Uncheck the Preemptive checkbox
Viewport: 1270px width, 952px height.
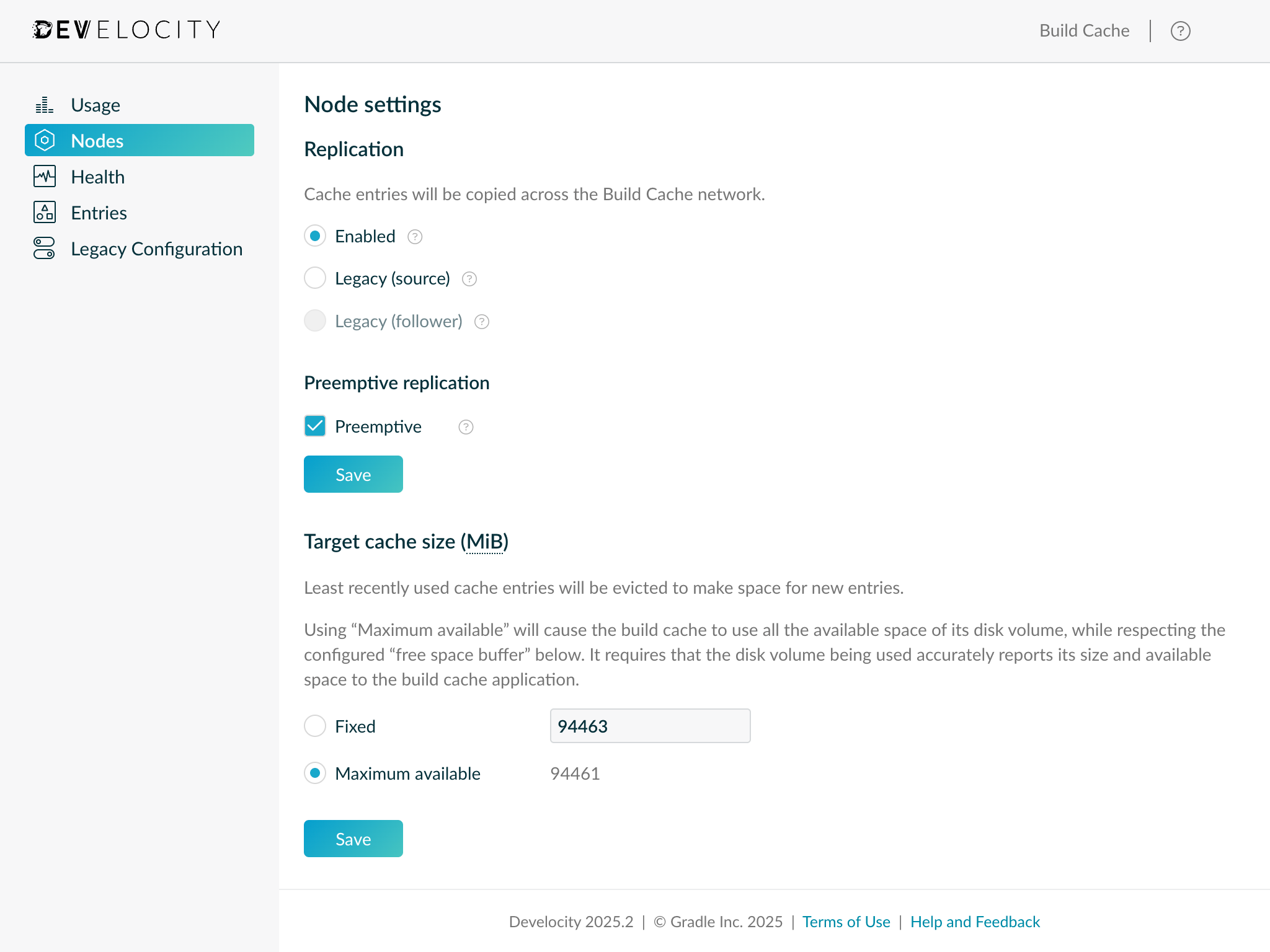tap(314, 426)
